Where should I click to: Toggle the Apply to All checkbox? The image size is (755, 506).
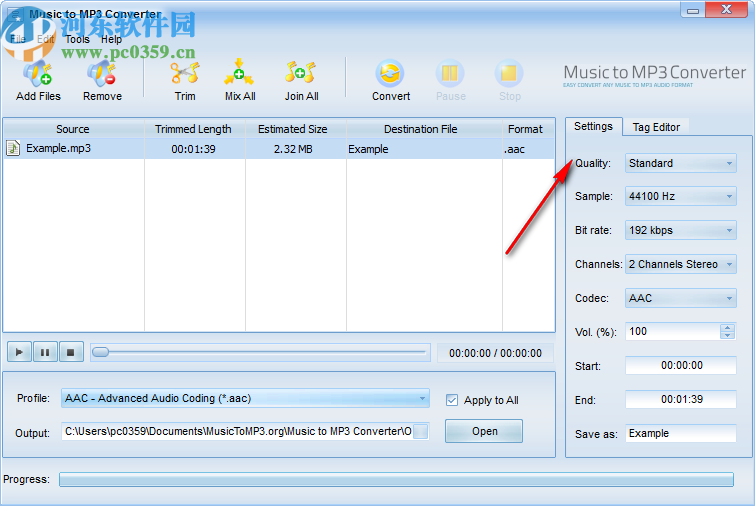(452, 400)
